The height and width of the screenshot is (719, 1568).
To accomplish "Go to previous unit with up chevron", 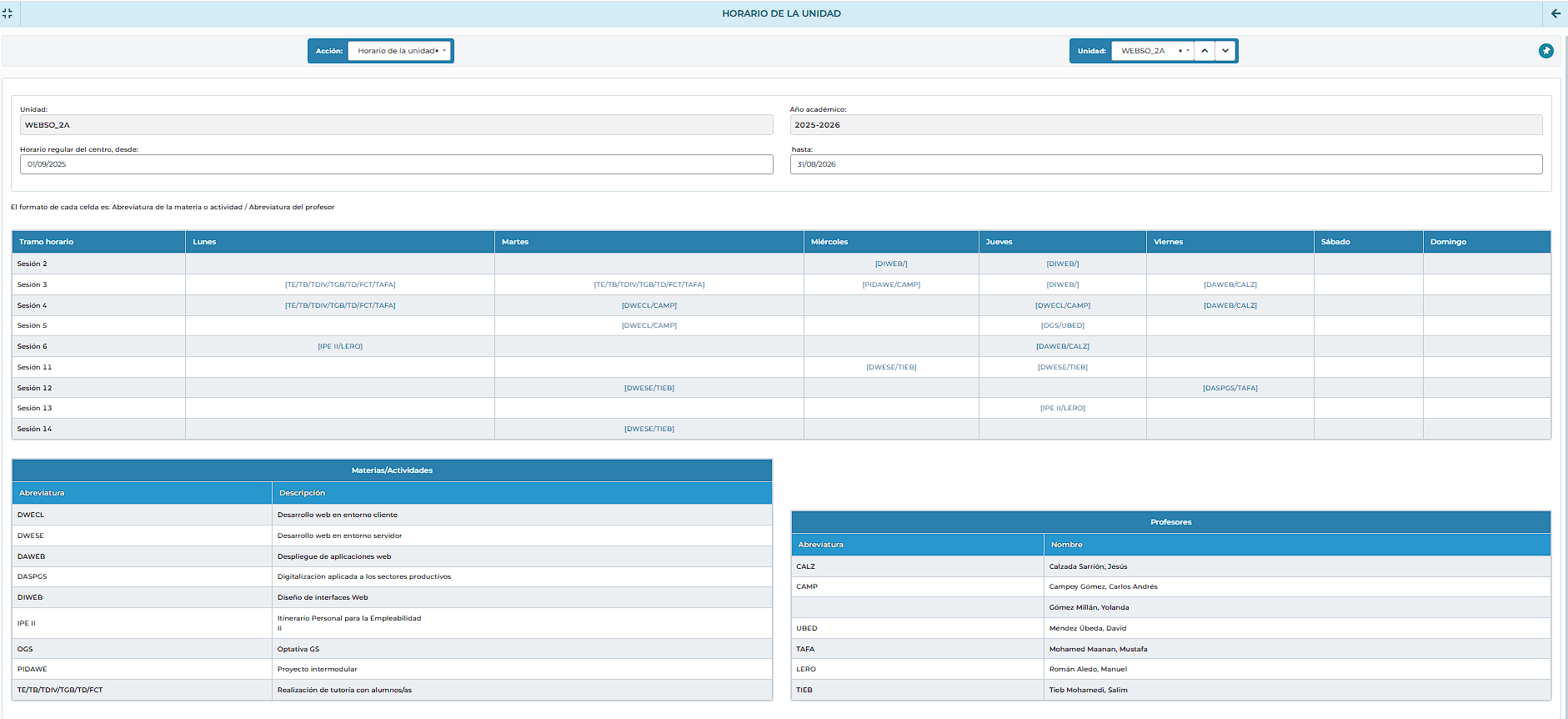I will [x=1205, y=51].
